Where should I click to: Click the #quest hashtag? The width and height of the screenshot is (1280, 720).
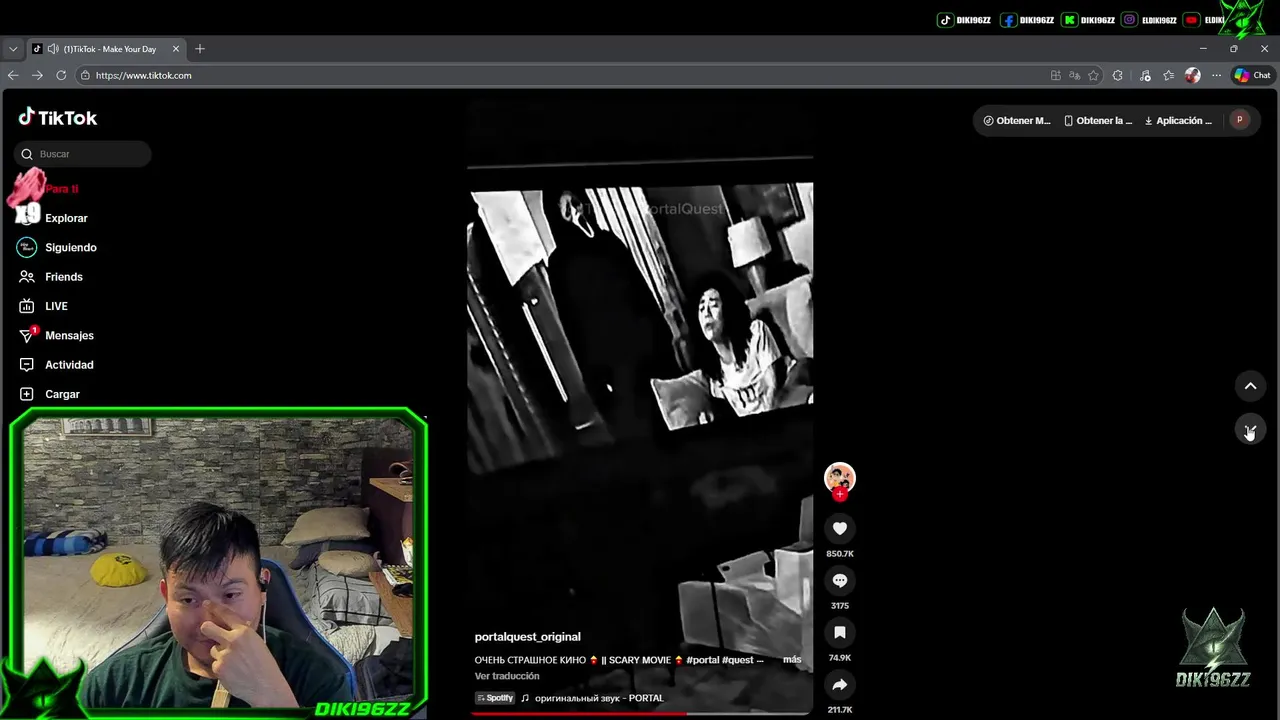738,660
